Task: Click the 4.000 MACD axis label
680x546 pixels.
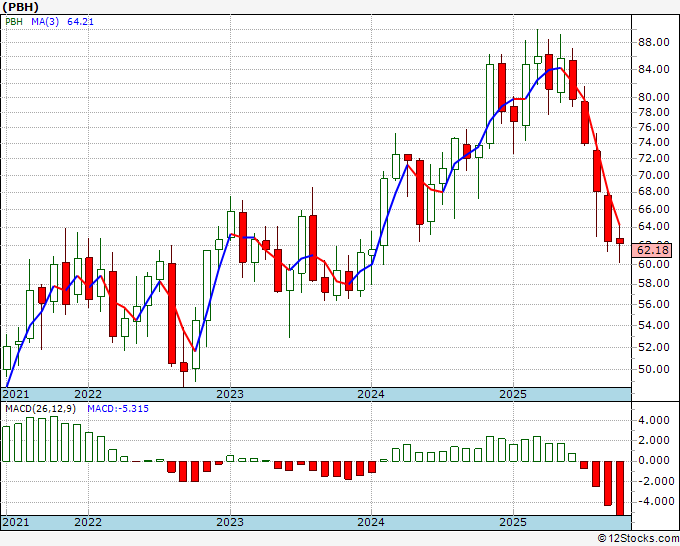Action: click(x=653, y=420)
